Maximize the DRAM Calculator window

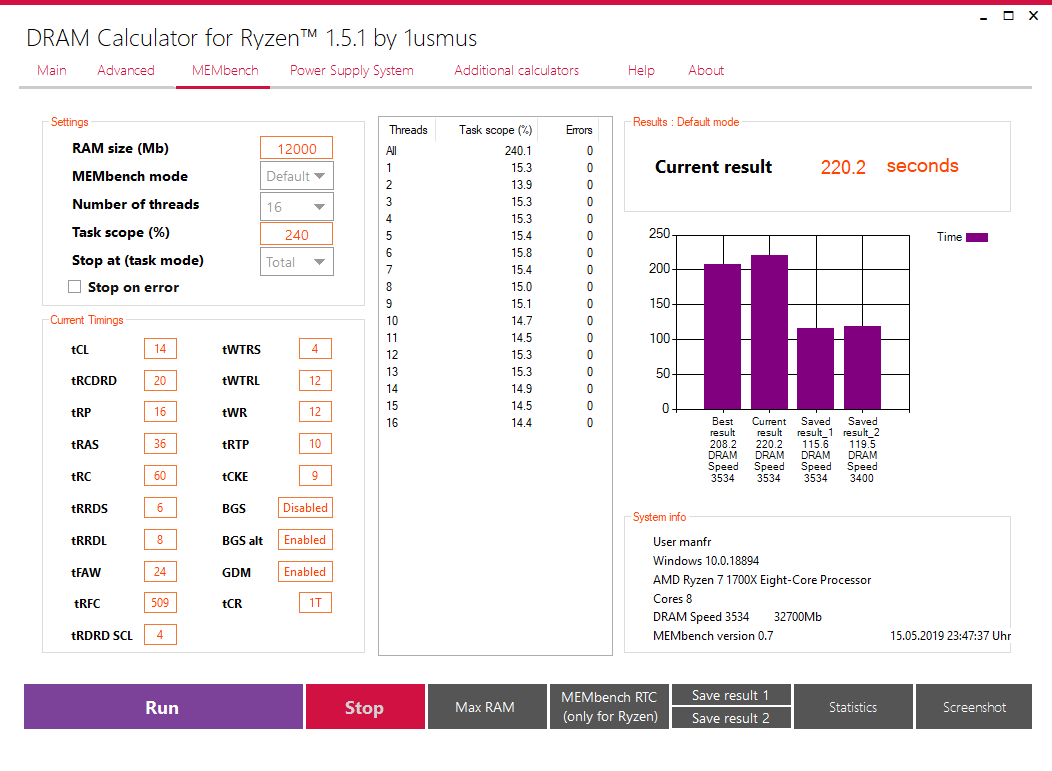point(1008,15)
